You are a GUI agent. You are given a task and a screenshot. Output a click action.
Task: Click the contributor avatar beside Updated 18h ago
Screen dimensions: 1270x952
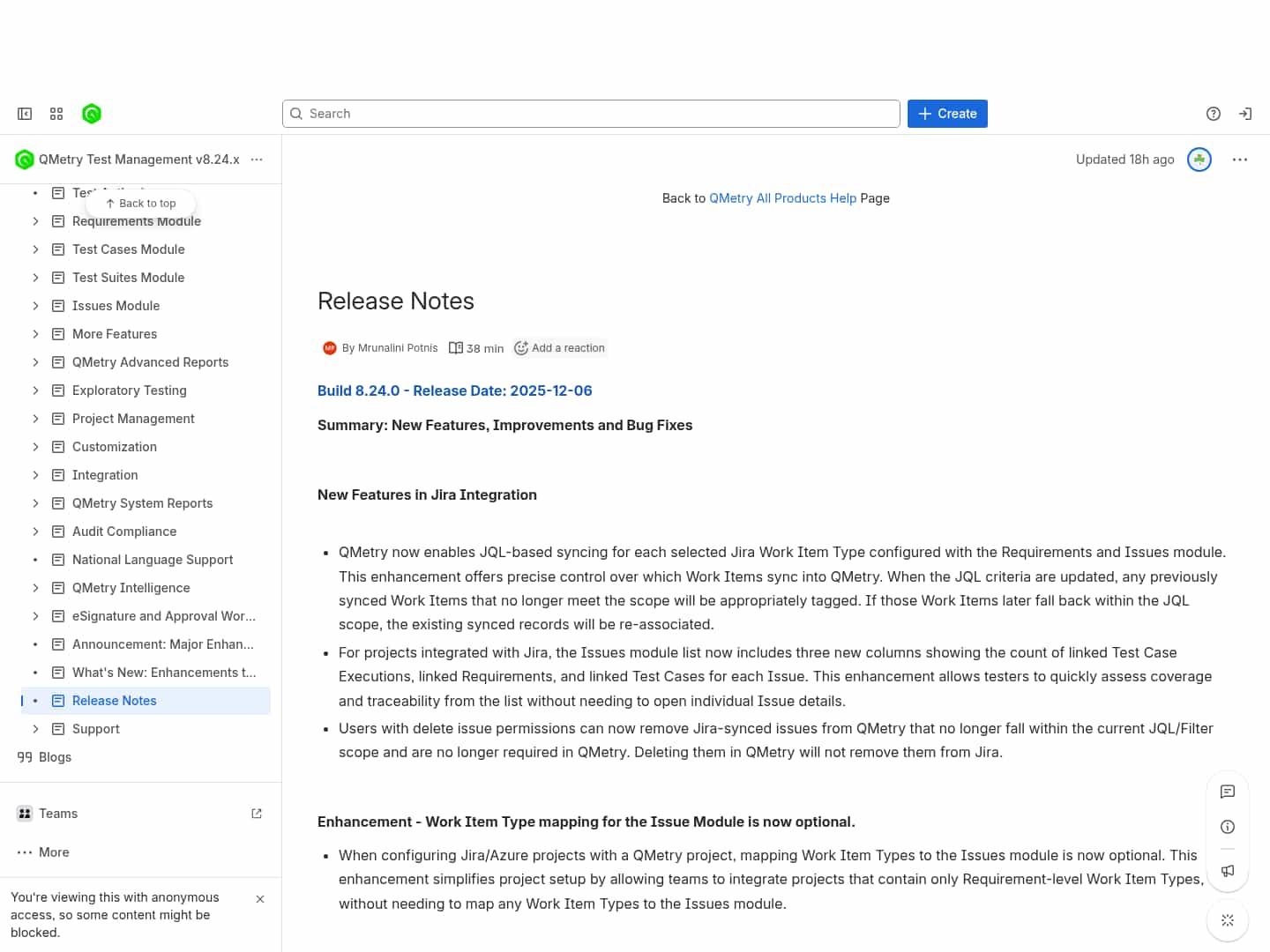1199,160
